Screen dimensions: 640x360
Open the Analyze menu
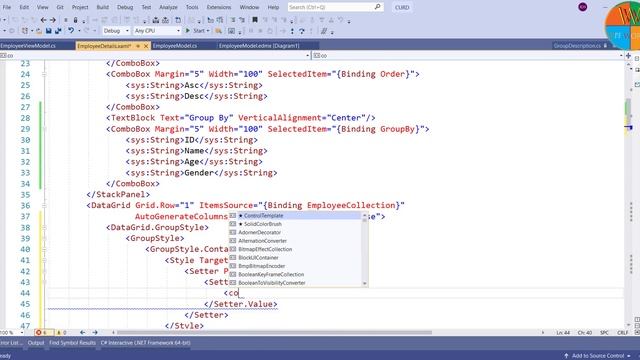pos(168,7)
